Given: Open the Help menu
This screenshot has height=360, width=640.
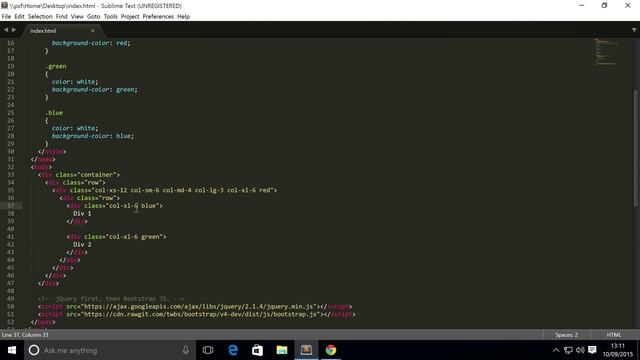Looking at the screenshot, I should tap(183, 17).
